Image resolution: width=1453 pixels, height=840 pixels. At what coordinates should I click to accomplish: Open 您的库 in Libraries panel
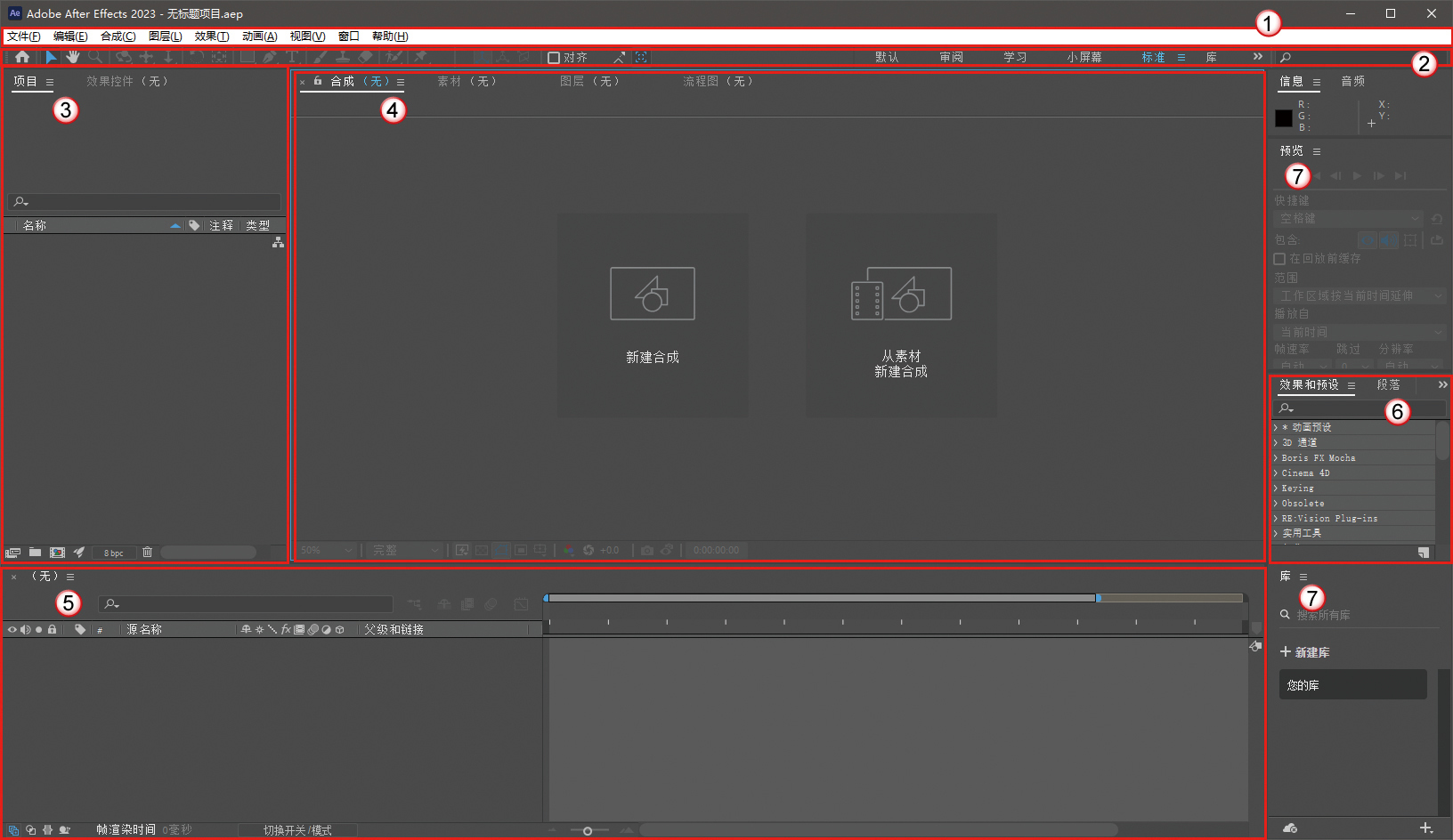click(1353, 685)
